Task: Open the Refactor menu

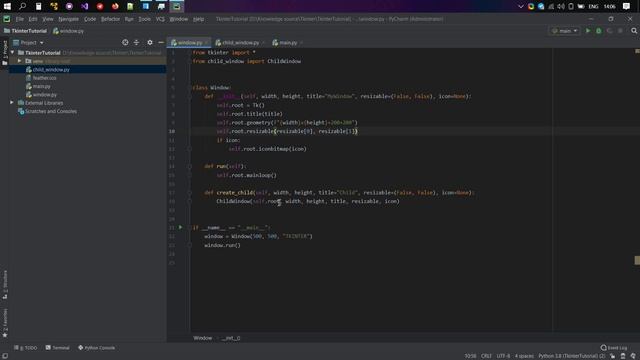Action: click(x=111, y=19)
